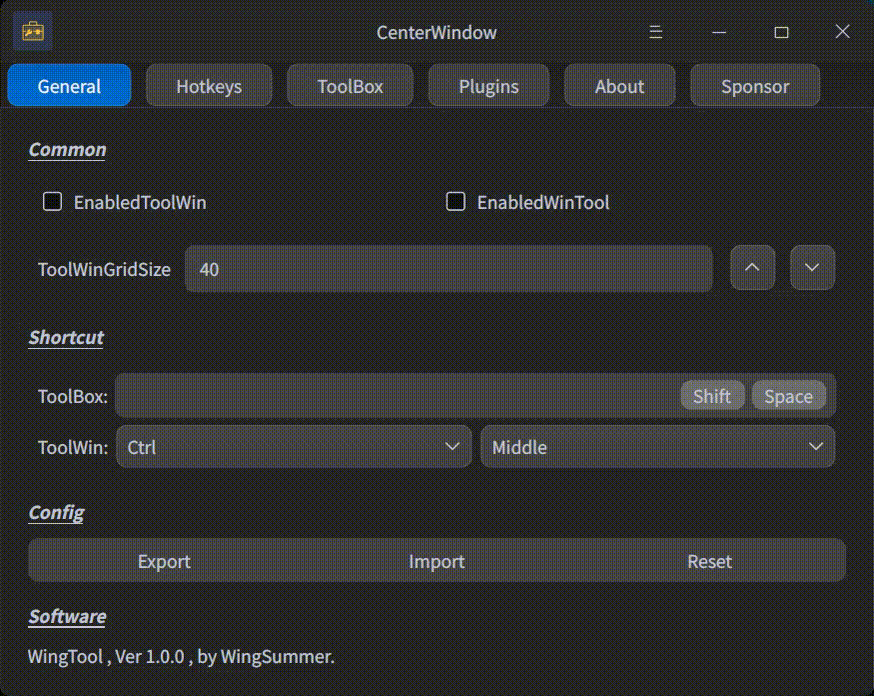
Task: Switch to the Hotkeys tab
Action: [x=208, y=86]
